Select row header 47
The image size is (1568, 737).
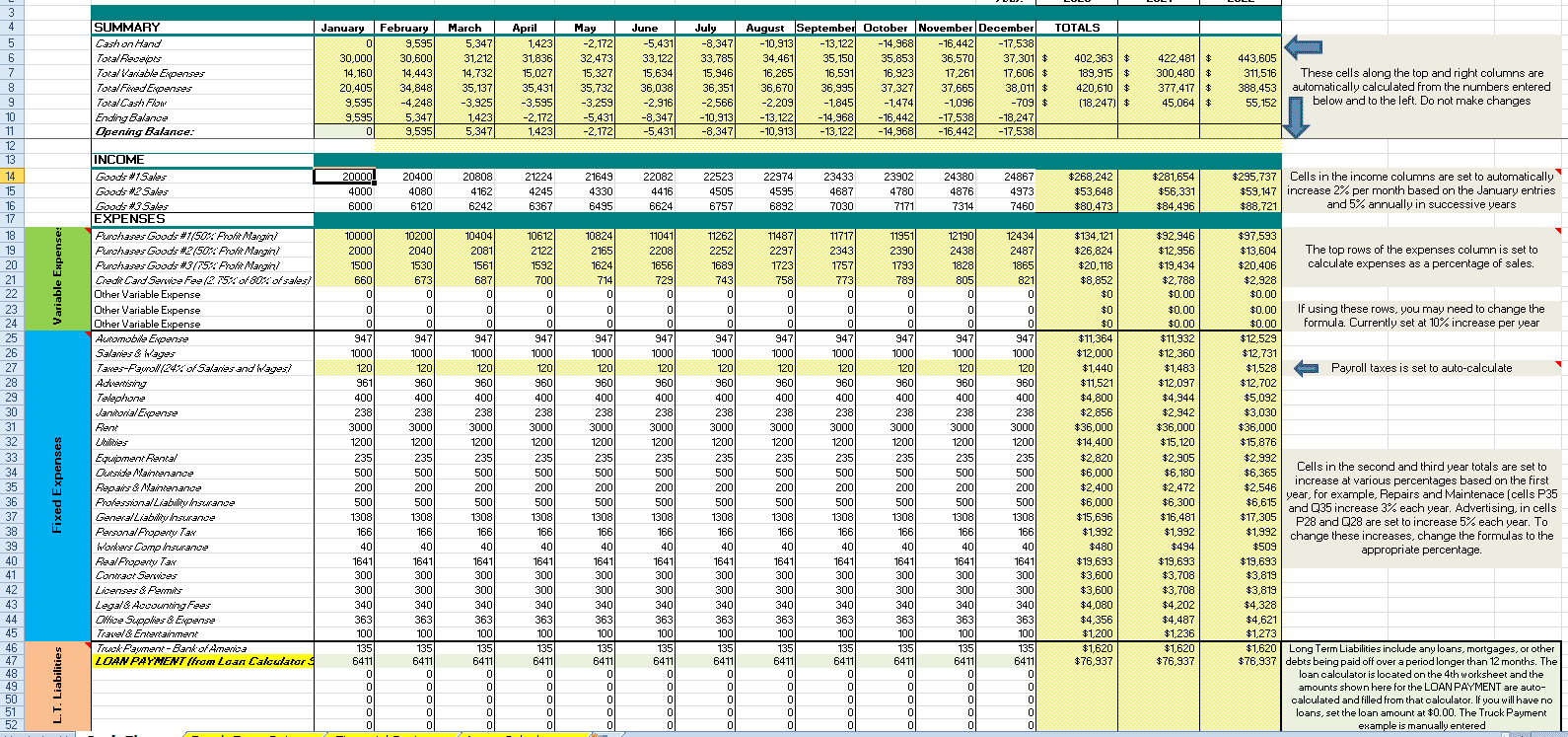click(x=11, y=661)
